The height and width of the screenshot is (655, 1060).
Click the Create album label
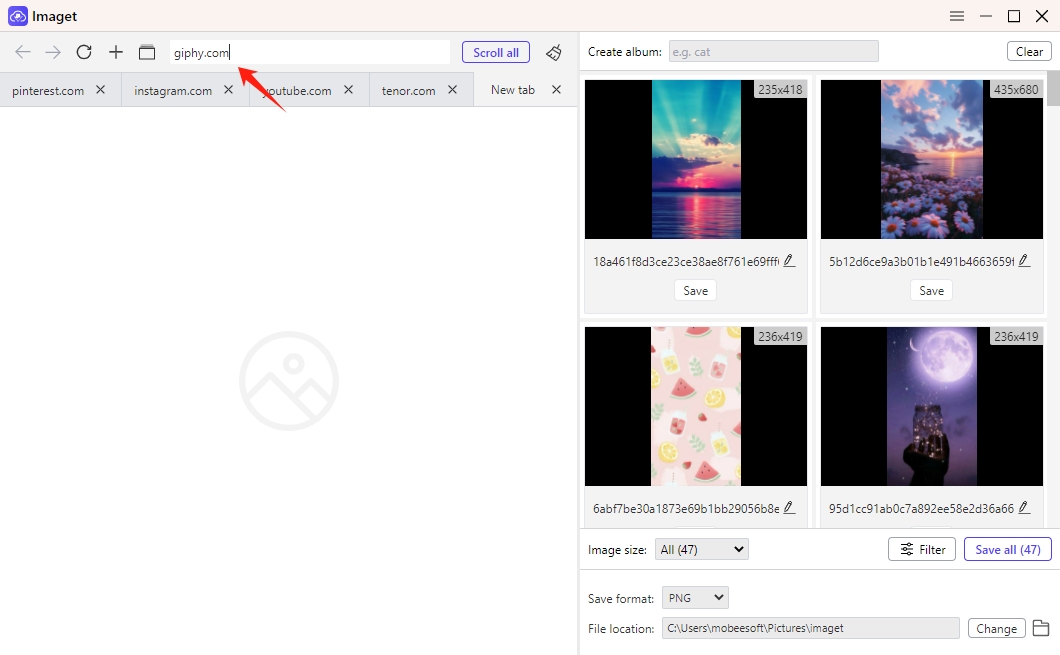625,52
